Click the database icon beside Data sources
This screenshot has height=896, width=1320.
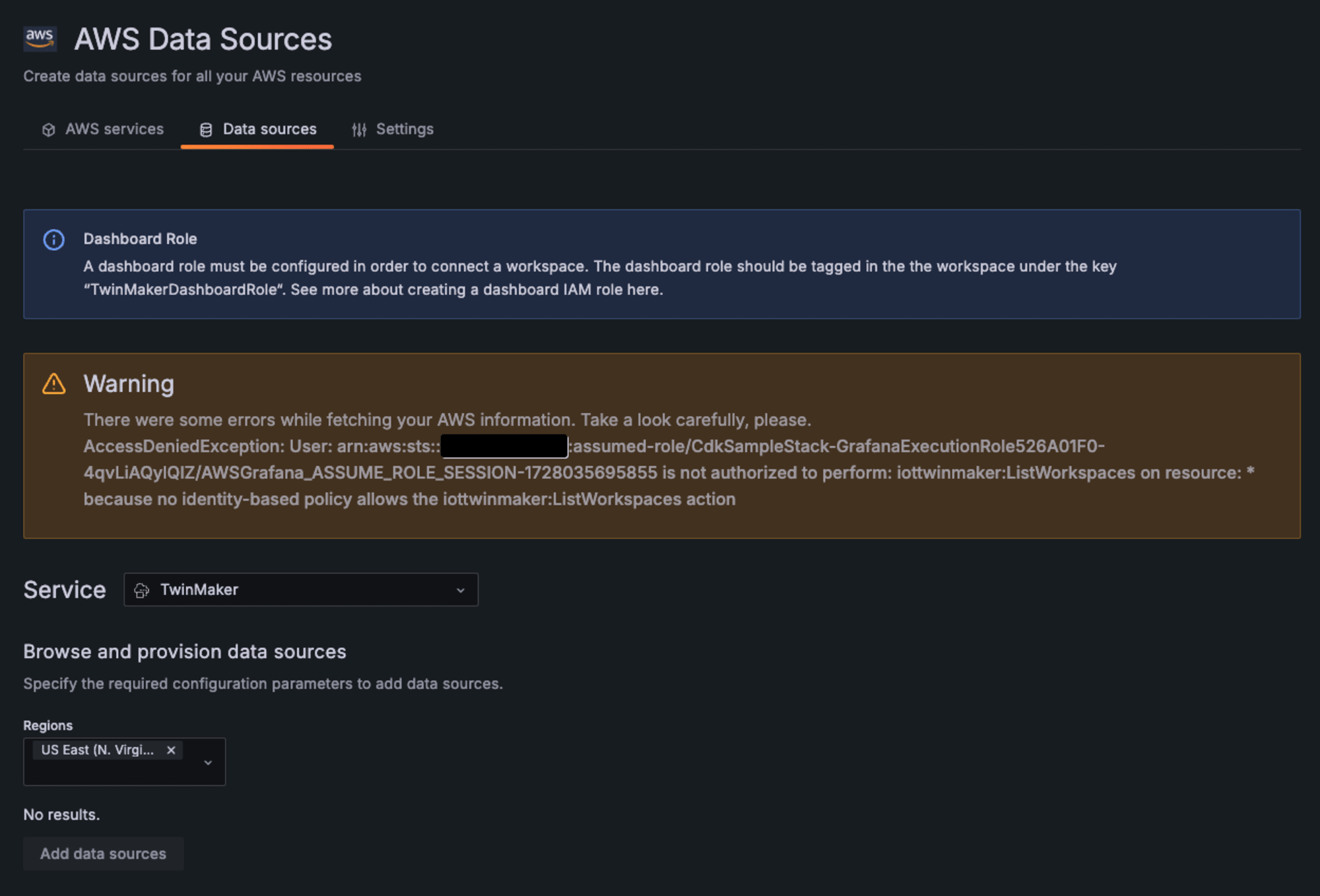point(206,130)
